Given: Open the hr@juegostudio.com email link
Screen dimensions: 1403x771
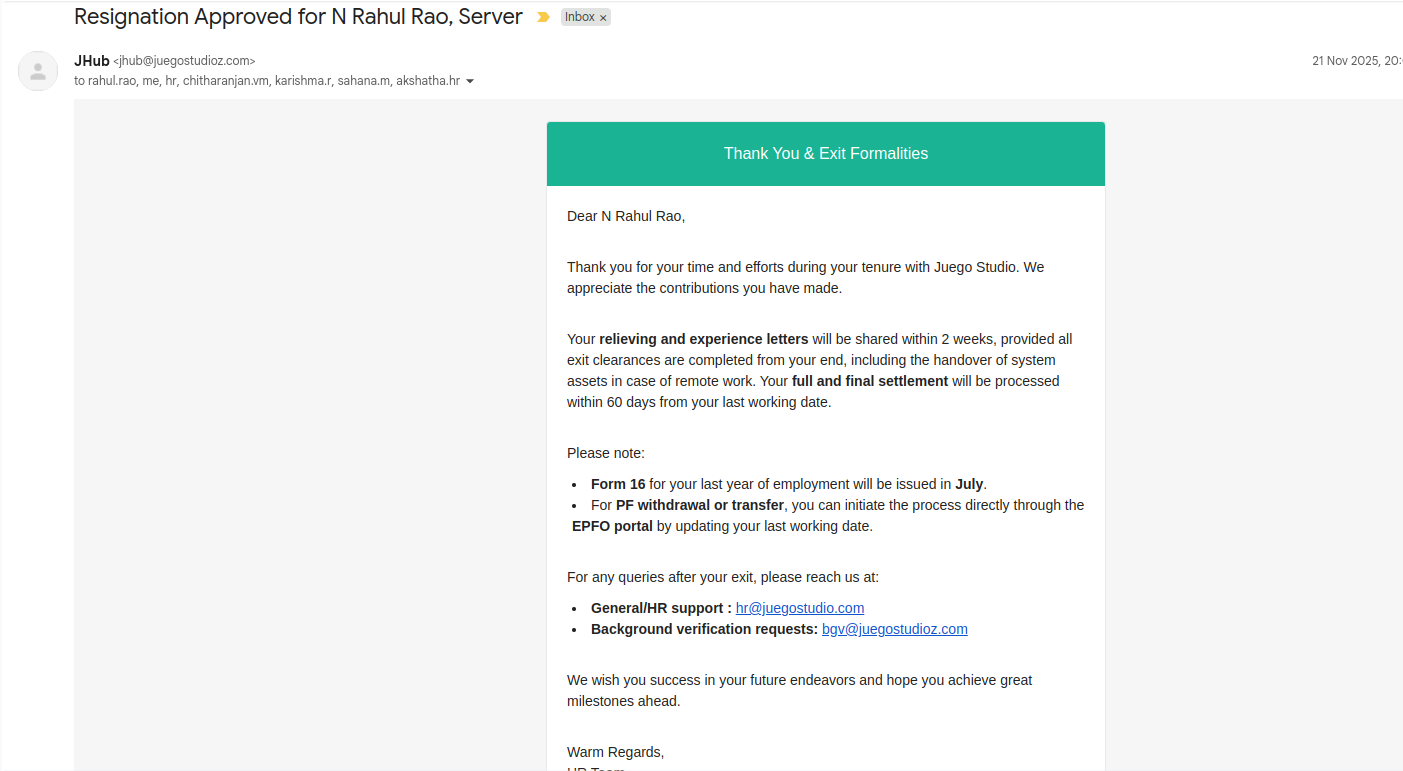Looking at the screenshot, I should click(x=799, y=608).
